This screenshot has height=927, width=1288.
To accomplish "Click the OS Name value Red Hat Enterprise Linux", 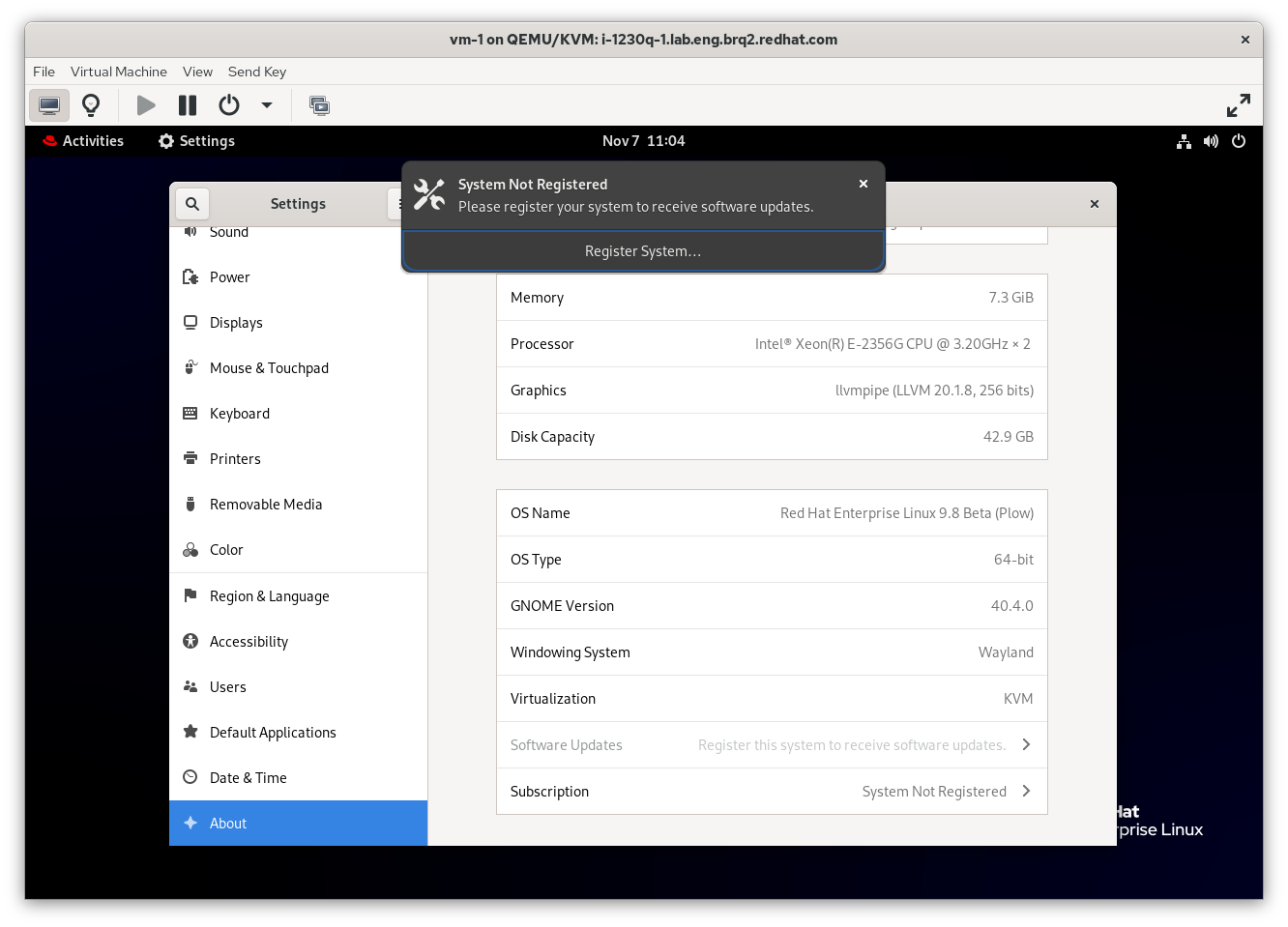I will click(907, 513).
